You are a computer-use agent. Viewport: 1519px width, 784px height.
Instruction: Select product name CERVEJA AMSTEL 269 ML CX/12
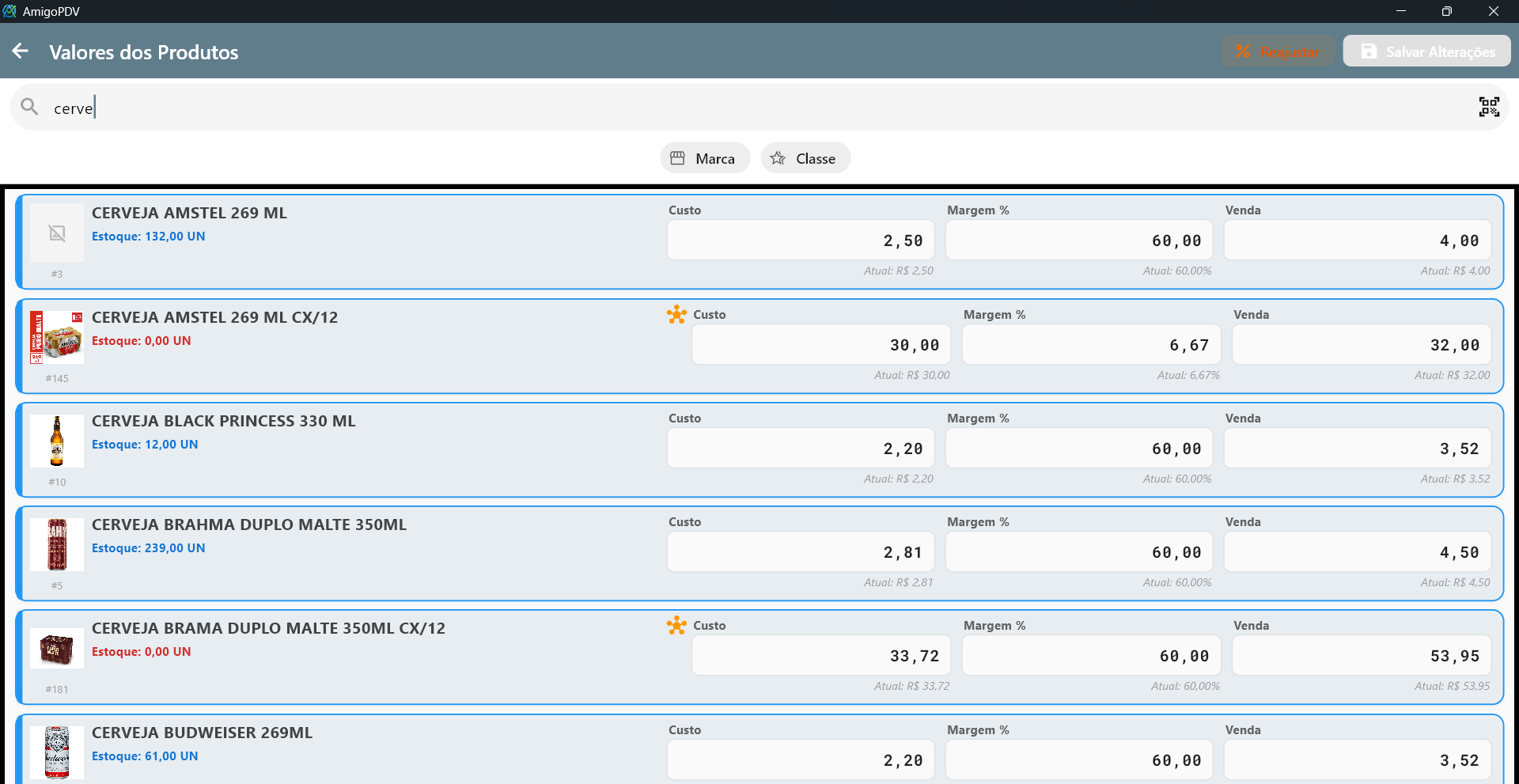tap(214, 317)
